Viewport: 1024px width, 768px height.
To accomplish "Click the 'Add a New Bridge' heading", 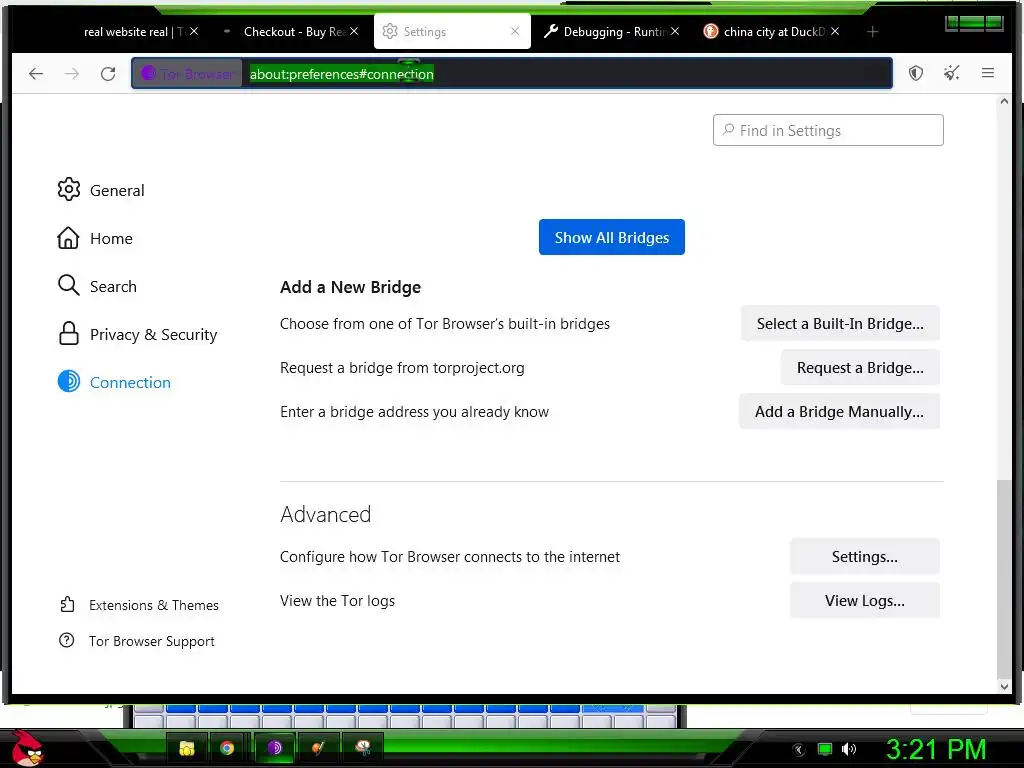I will coord(350,287).
